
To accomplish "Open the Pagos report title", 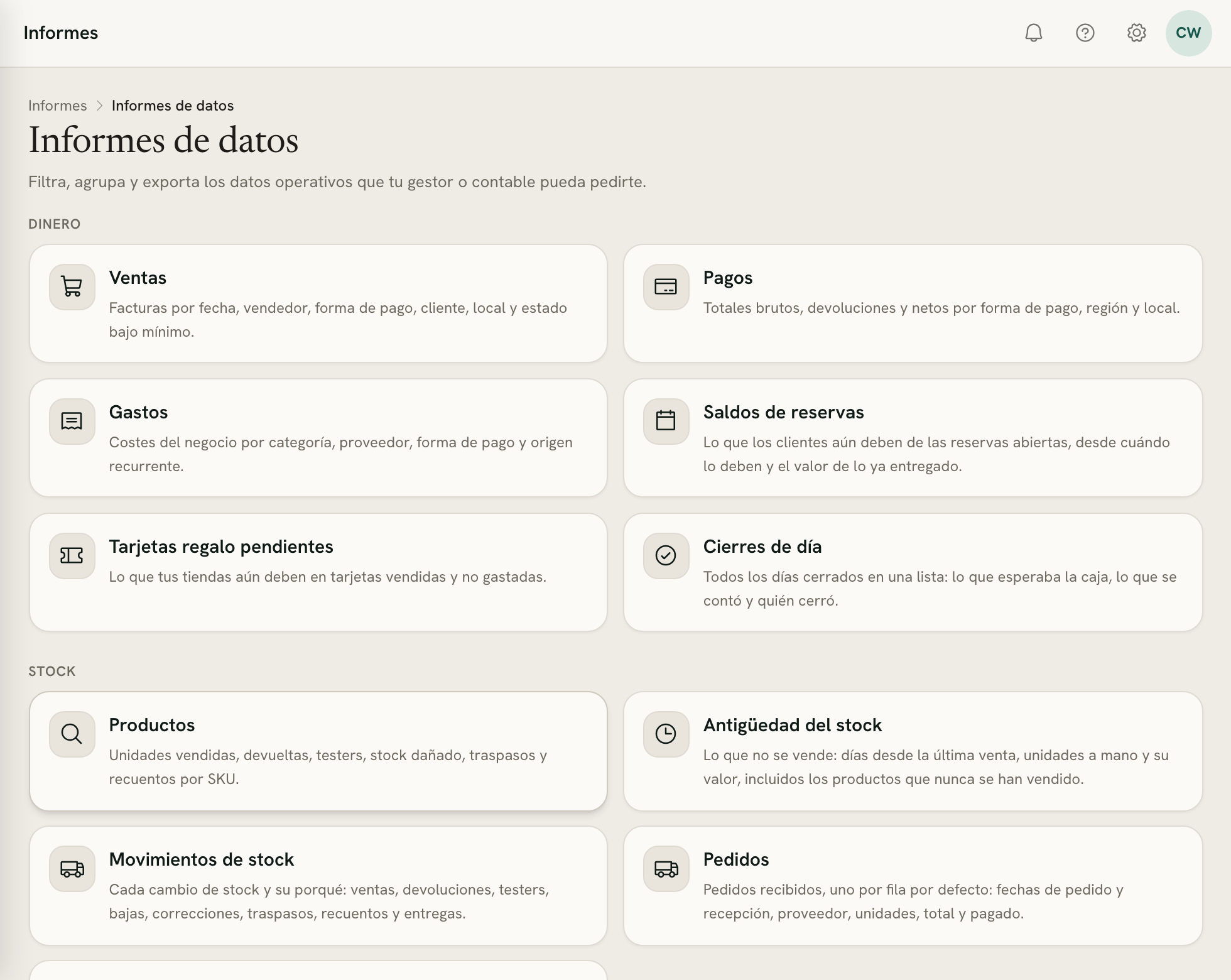I will [x=728, y=278].
